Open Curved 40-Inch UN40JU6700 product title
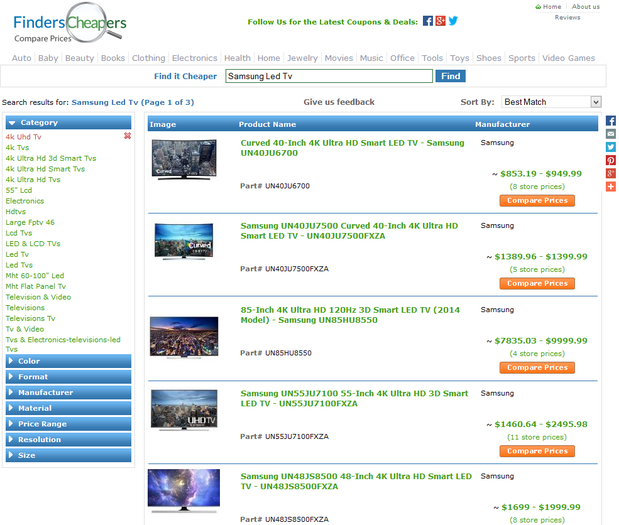This screenshot has width=619, height=525. 352,148
